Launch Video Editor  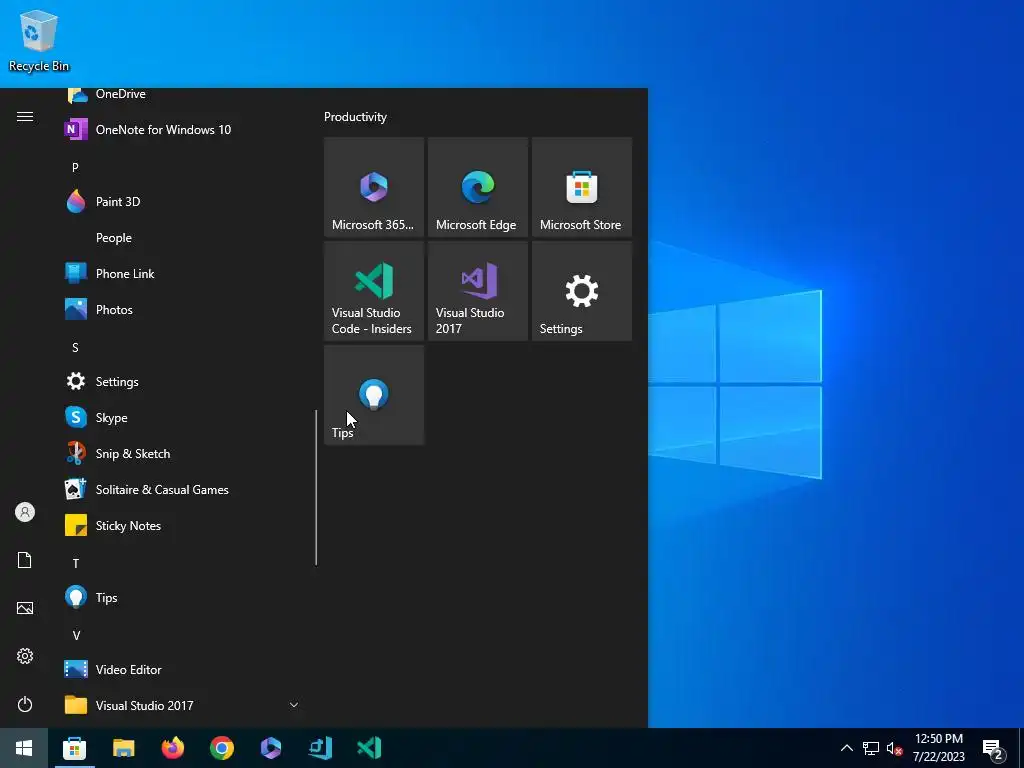click(182, 669)
